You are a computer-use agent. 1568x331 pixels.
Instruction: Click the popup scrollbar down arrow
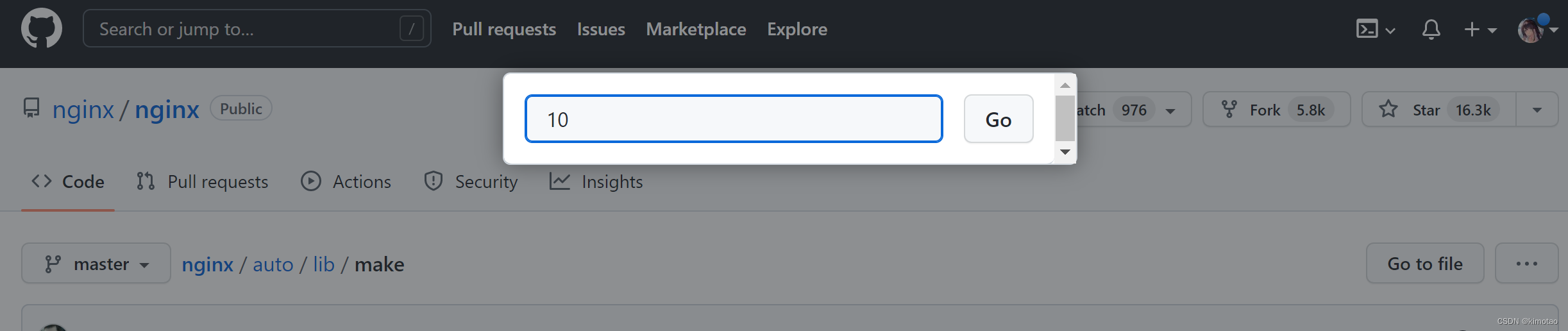click(1065, 152)
